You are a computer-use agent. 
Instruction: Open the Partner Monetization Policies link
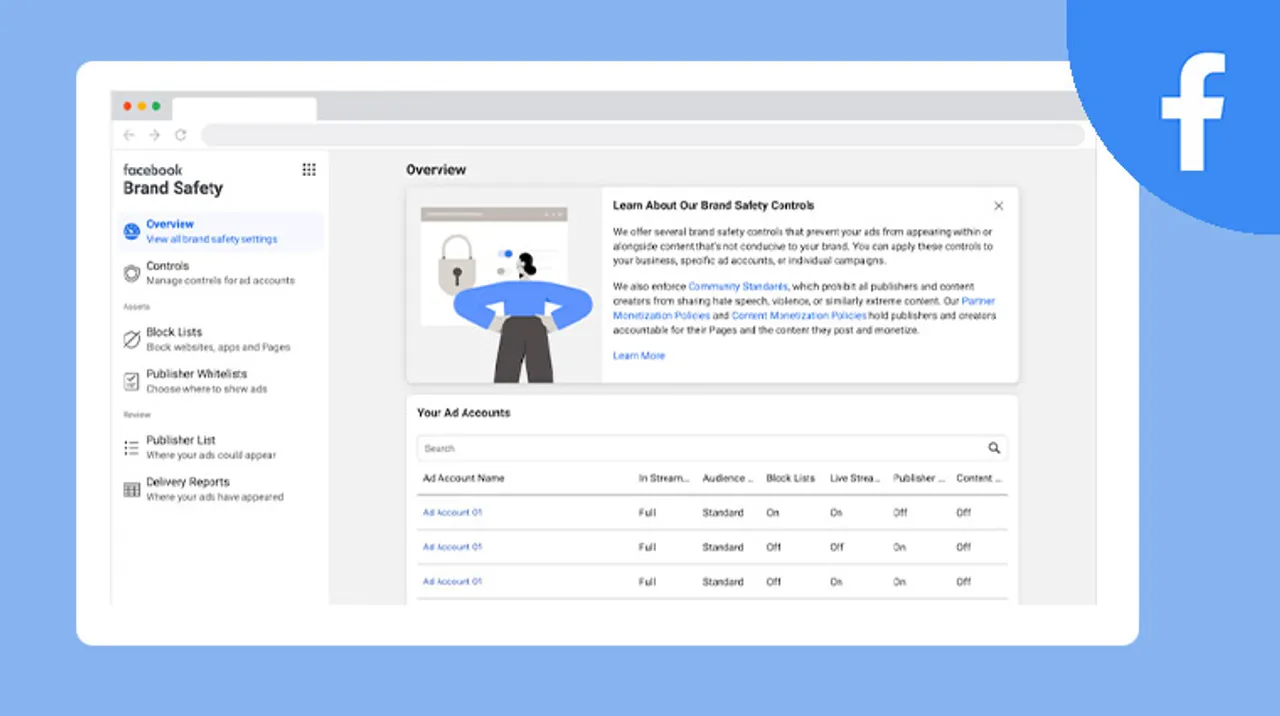click(x=805, y=308)
